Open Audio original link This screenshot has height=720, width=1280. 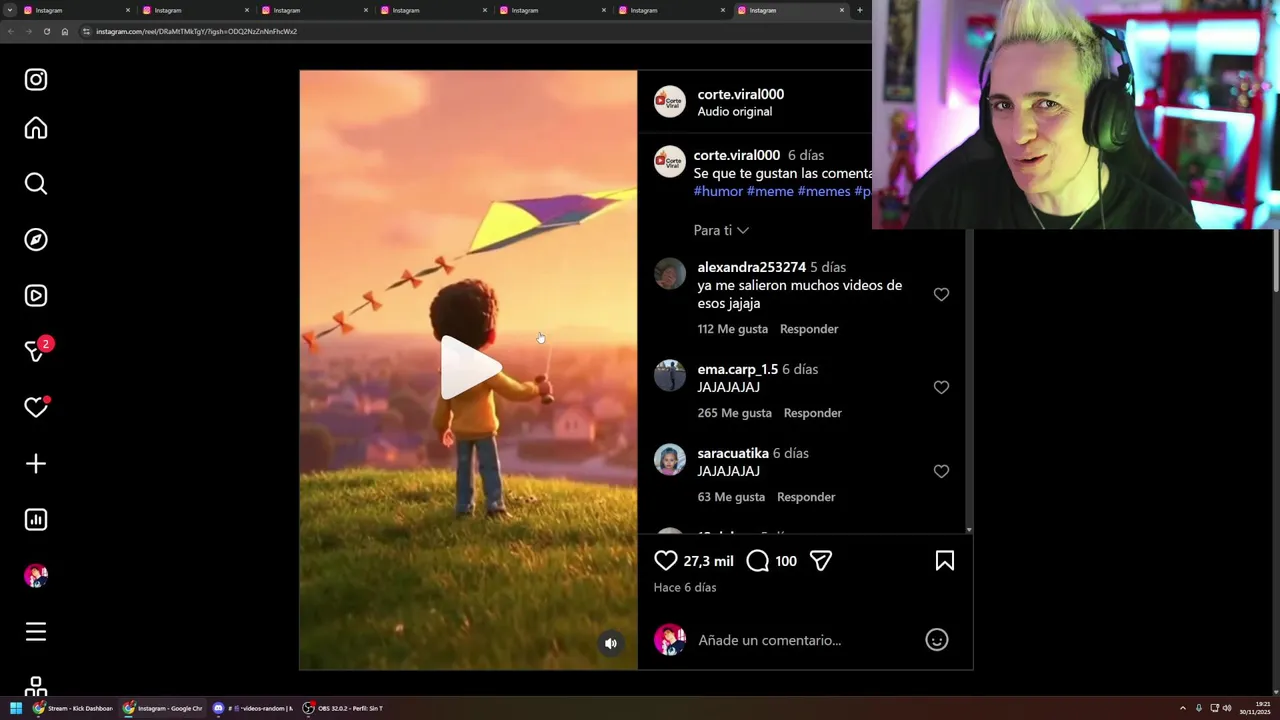735,111
